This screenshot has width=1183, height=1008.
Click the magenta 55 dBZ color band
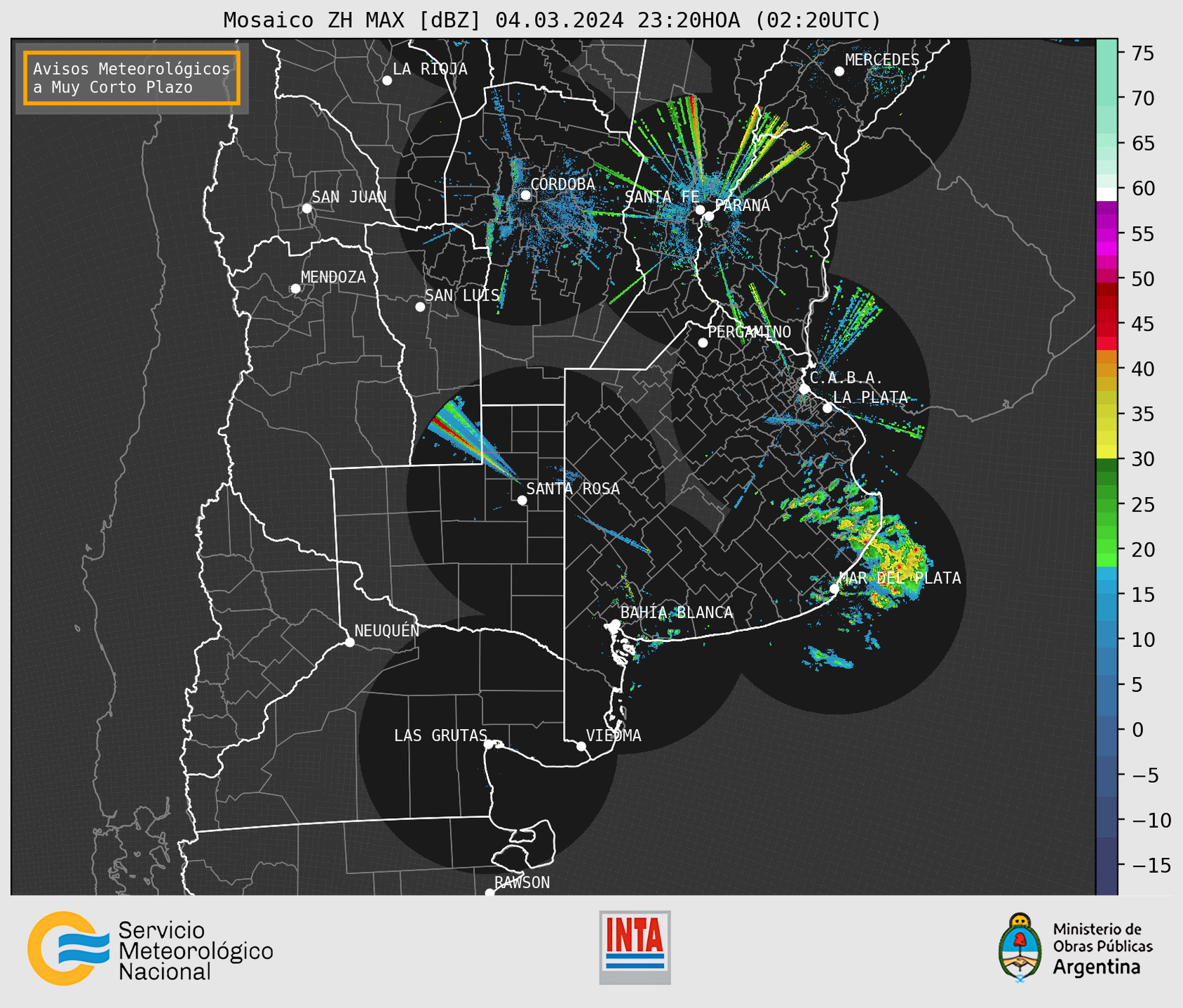[1107, 235]
